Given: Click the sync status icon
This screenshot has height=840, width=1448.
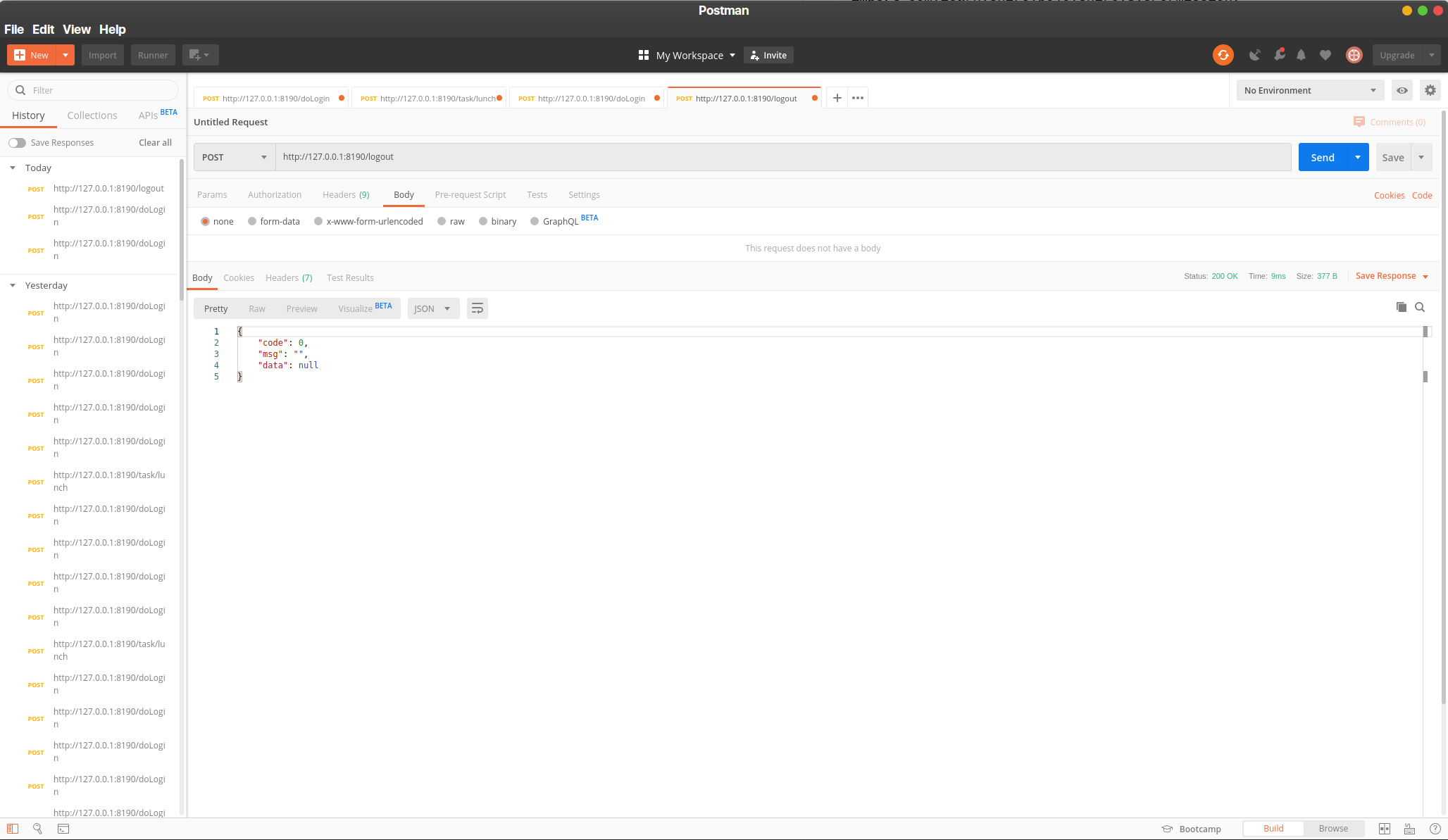Looking at the screenshot, I should 1223,55.
